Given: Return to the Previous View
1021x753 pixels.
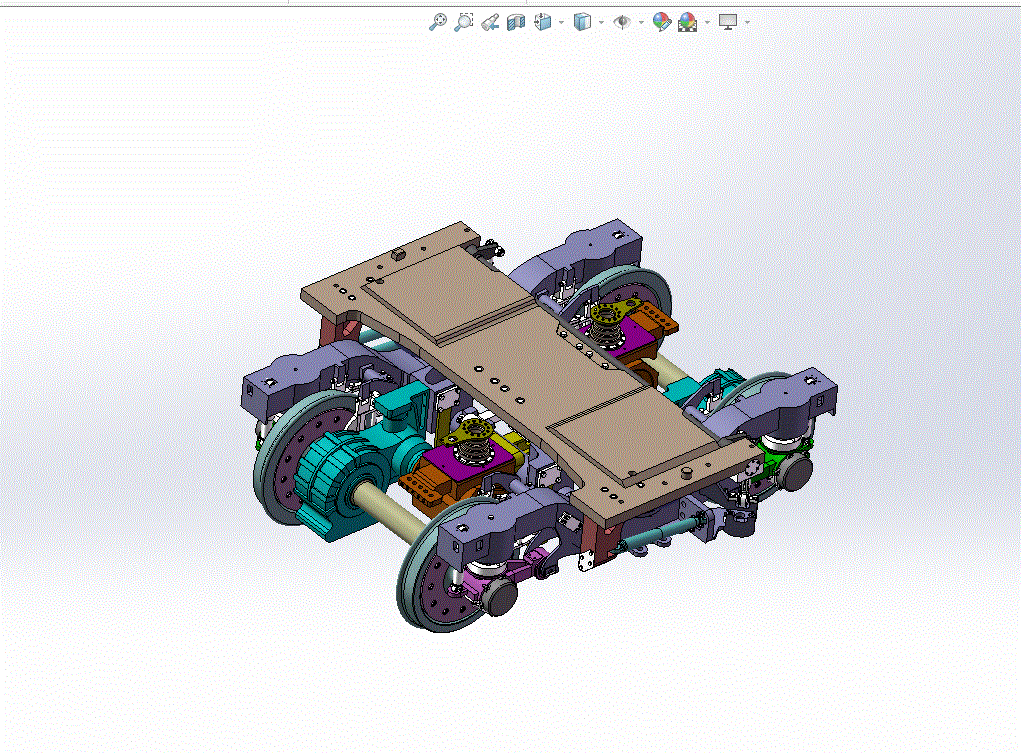Looking at the screenshot, I should pyautogui.click(x=490, y=22).
